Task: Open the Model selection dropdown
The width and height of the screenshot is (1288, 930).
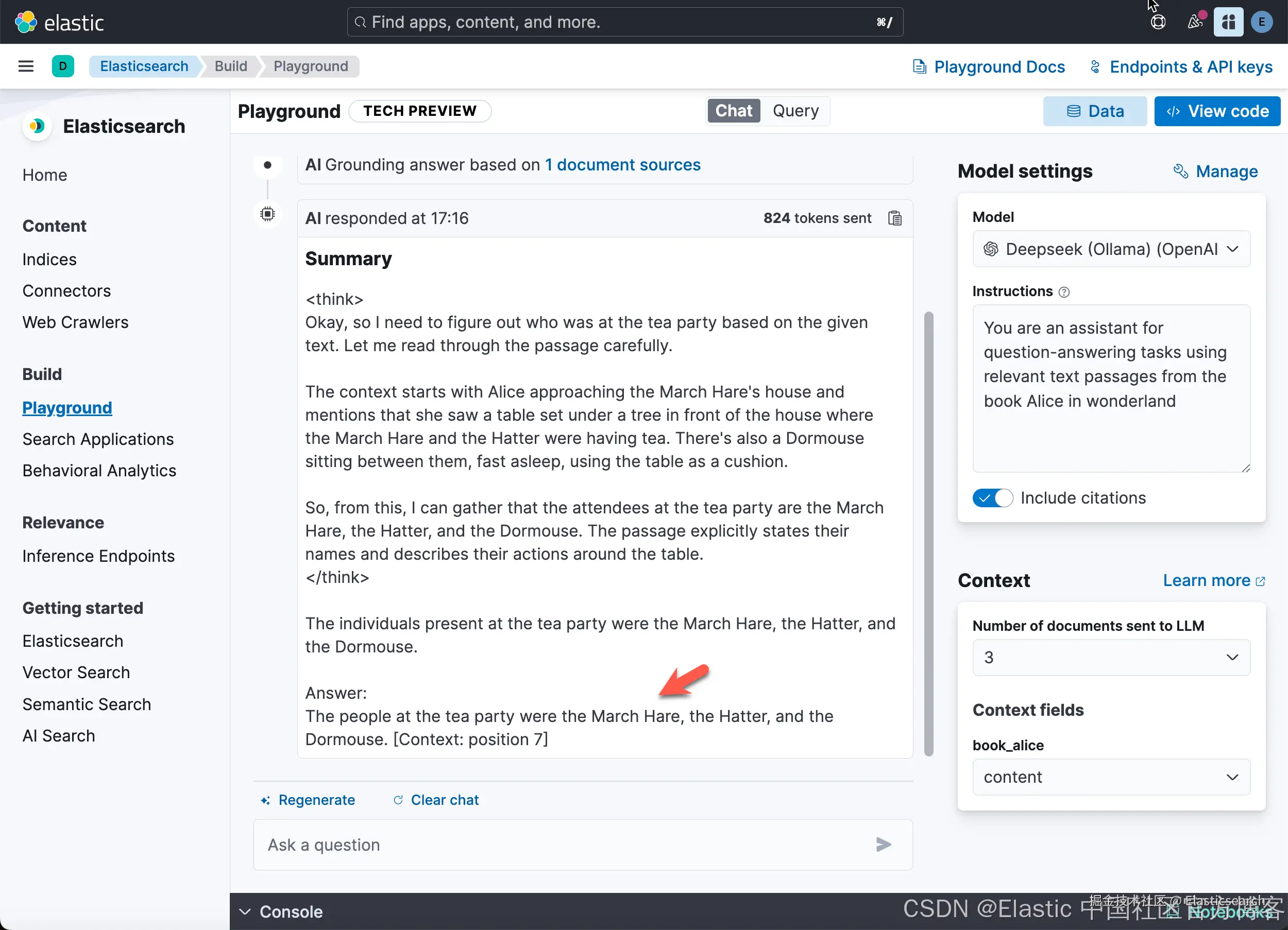Action: [1111, 249]
